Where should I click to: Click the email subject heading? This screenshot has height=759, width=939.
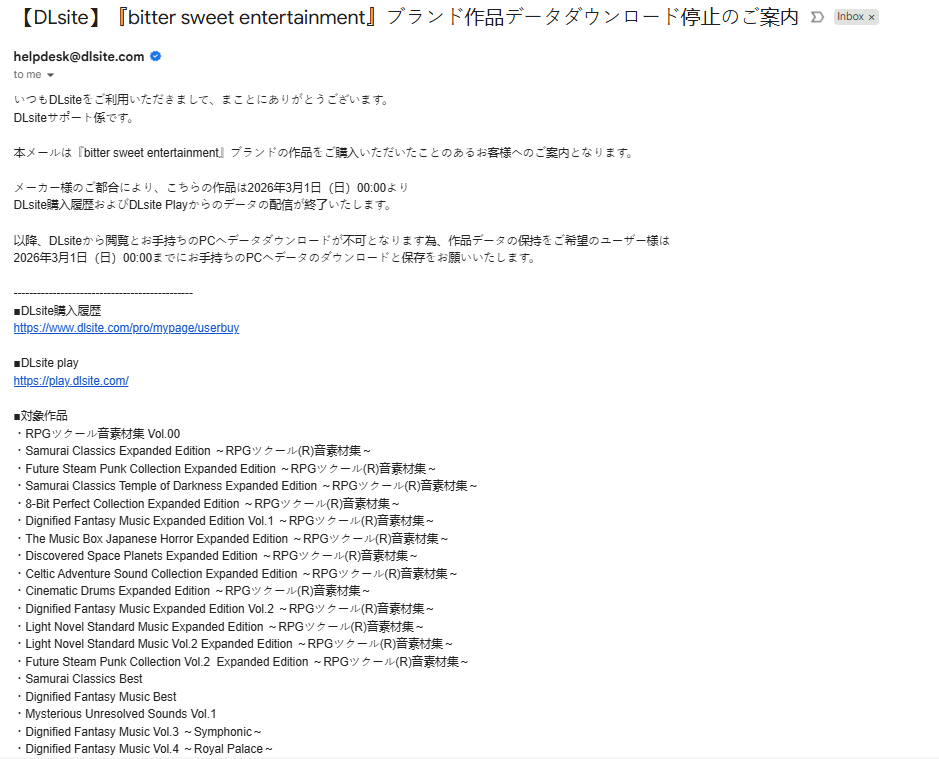tap(408, 18)
